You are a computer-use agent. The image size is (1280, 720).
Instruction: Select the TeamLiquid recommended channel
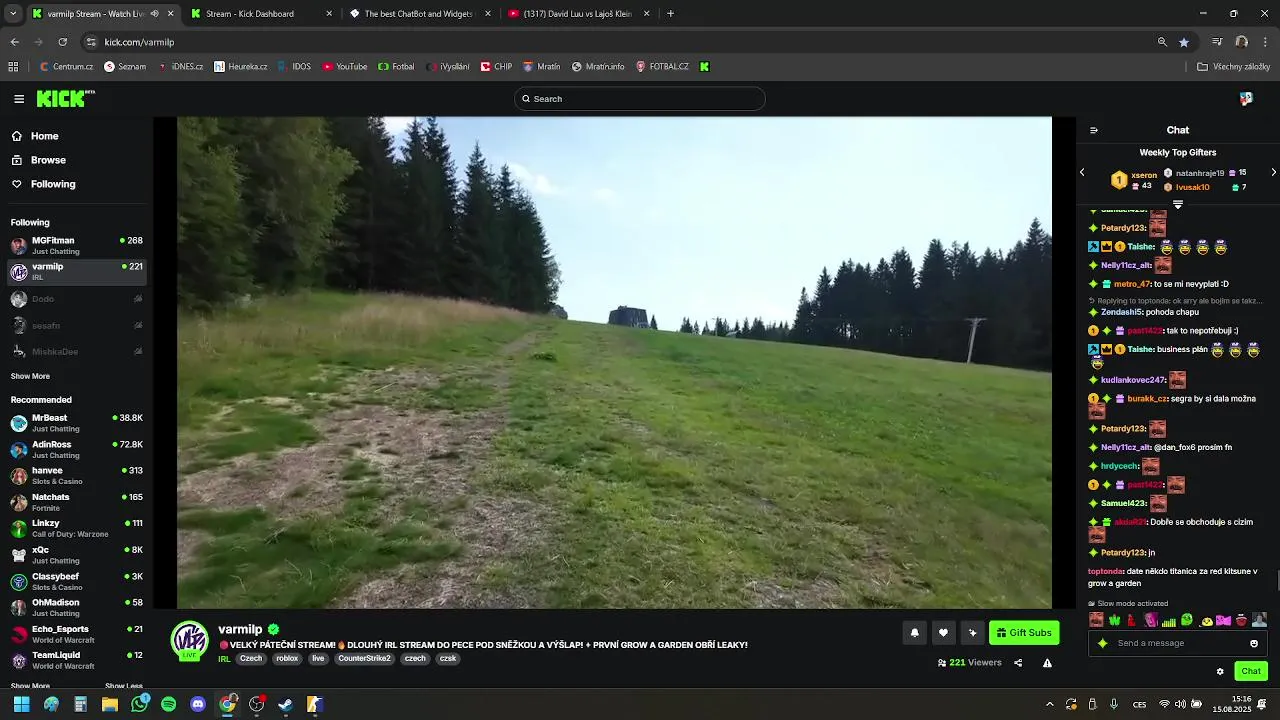click(x=76, y=660)
